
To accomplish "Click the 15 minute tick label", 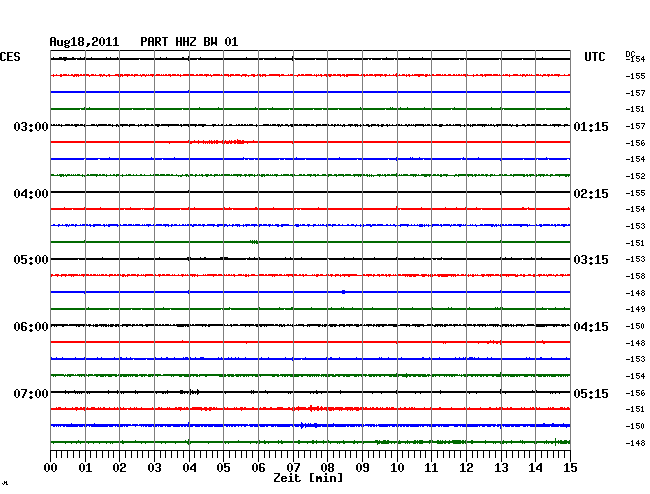I will point(569,467).
